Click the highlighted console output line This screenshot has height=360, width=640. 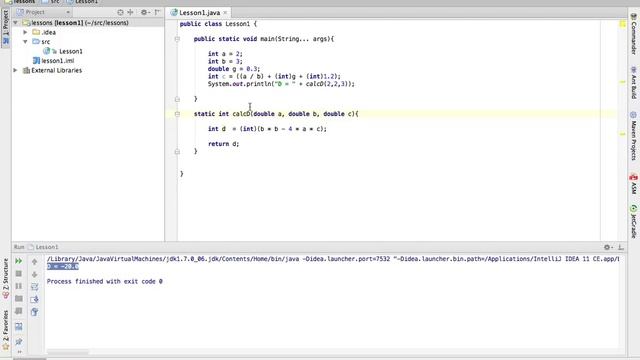(63, 267)
